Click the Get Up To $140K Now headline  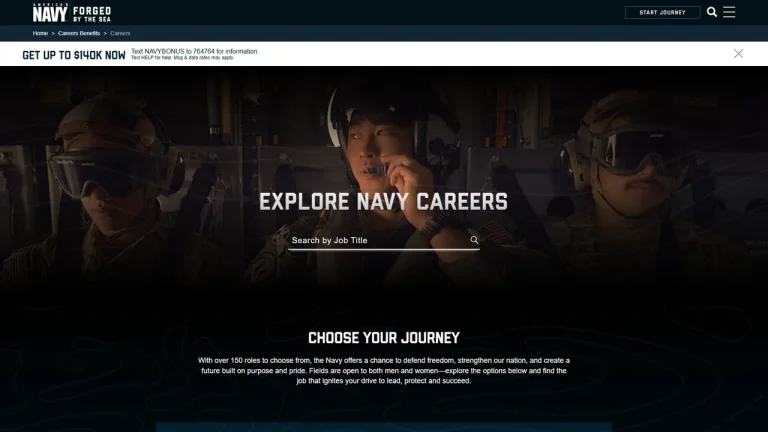click(74, 55)
